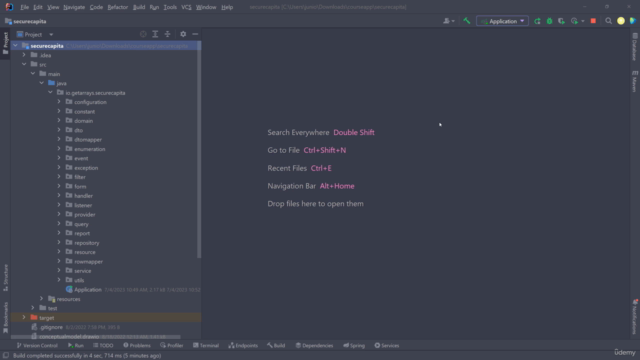Start debugging with the bug icon
Image resolution: width=640 pixels, height=360 pixels.
[x=549, y=21]
